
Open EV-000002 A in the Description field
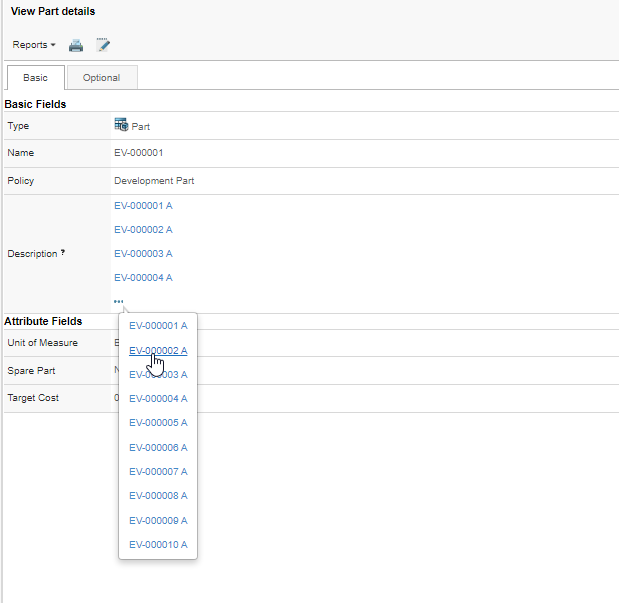(143, 230)
